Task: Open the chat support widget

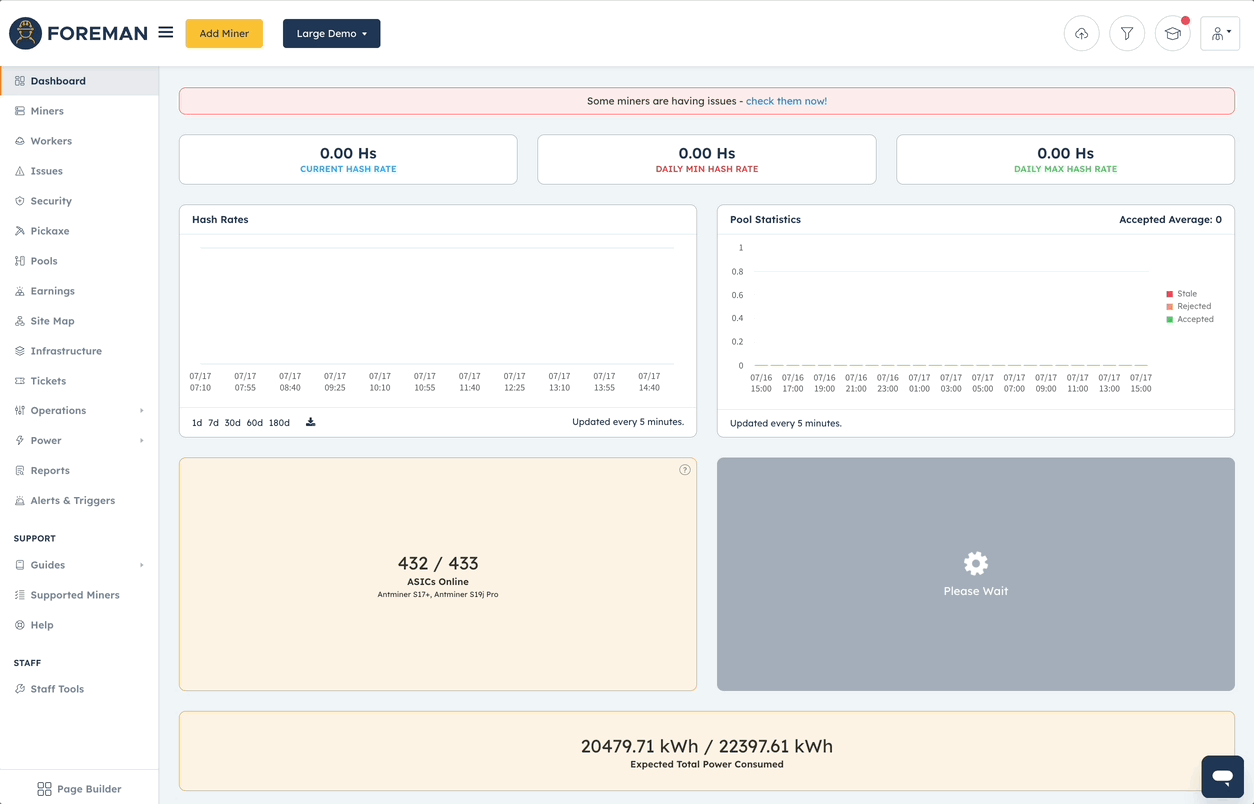Action: pyautogui.click(x=1222, y=776)
